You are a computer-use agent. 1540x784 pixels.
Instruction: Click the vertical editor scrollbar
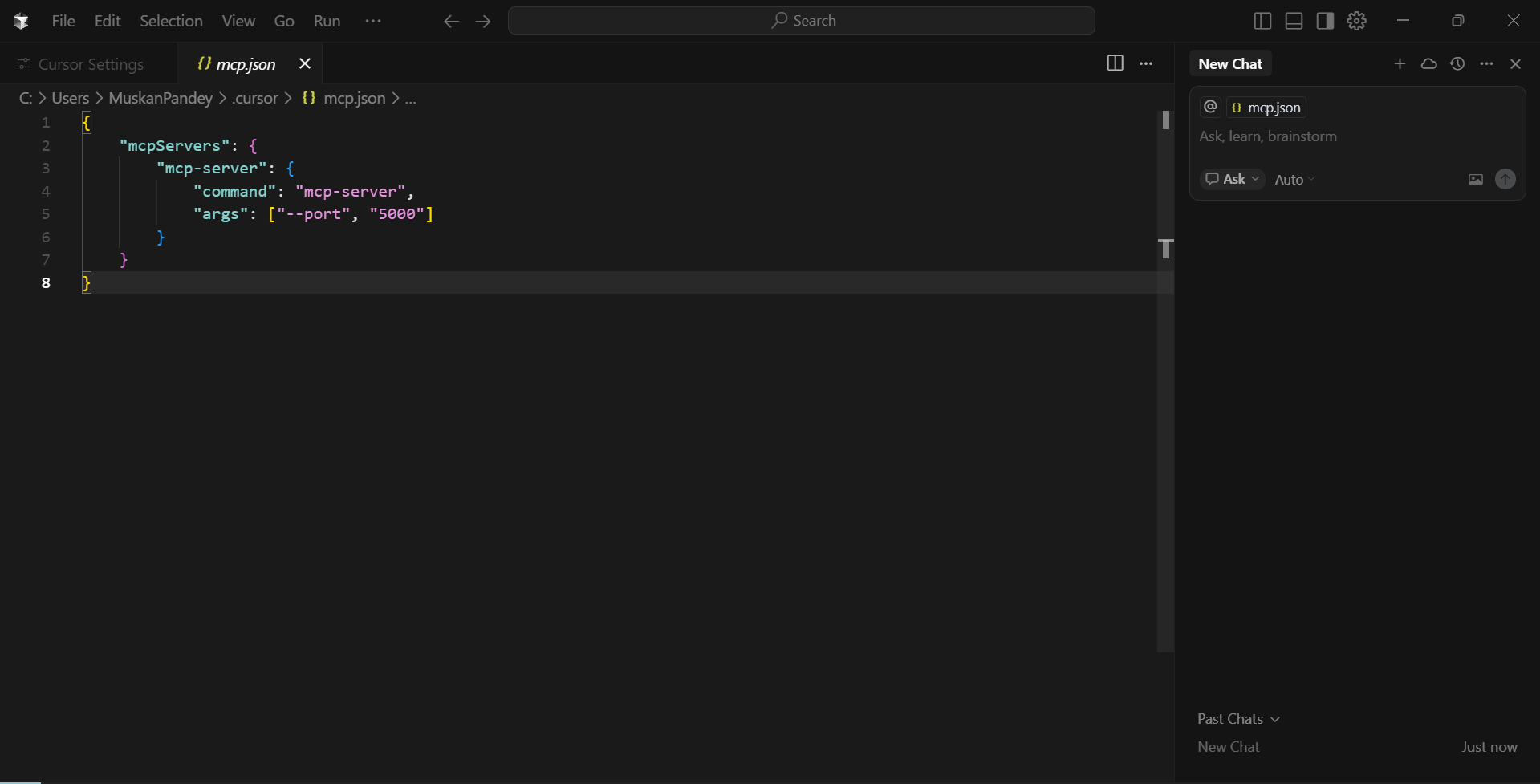coord(1165,381)
